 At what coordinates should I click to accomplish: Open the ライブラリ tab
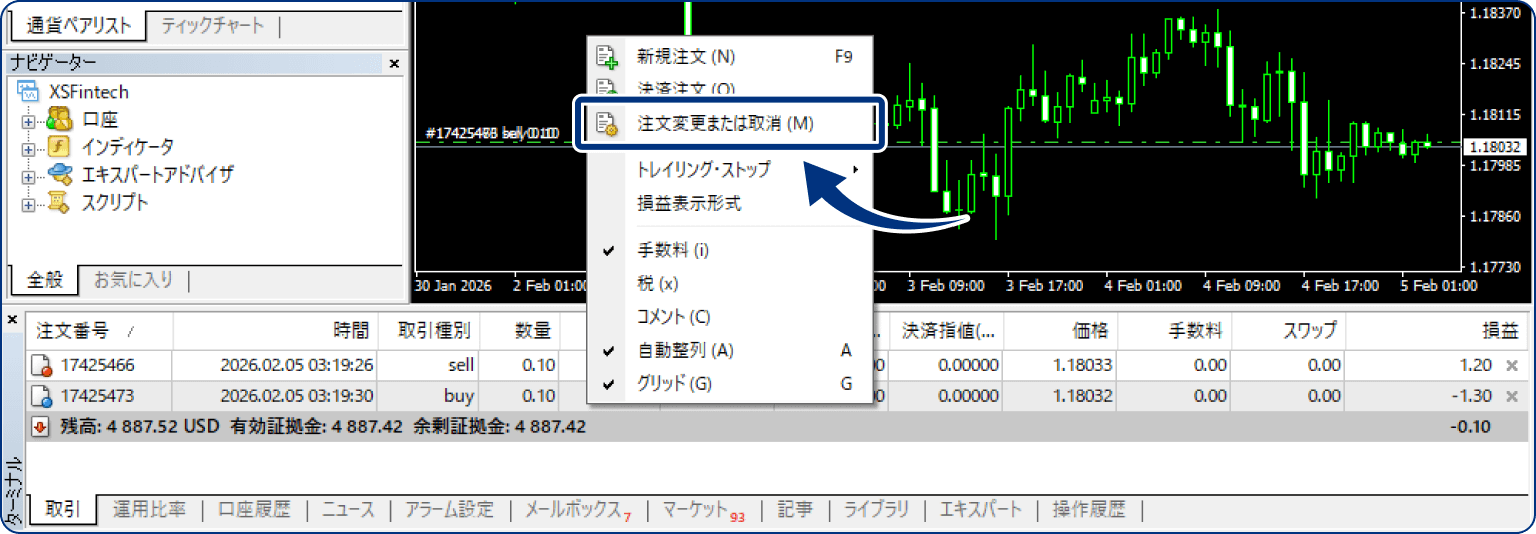click(x=876, y=510)
